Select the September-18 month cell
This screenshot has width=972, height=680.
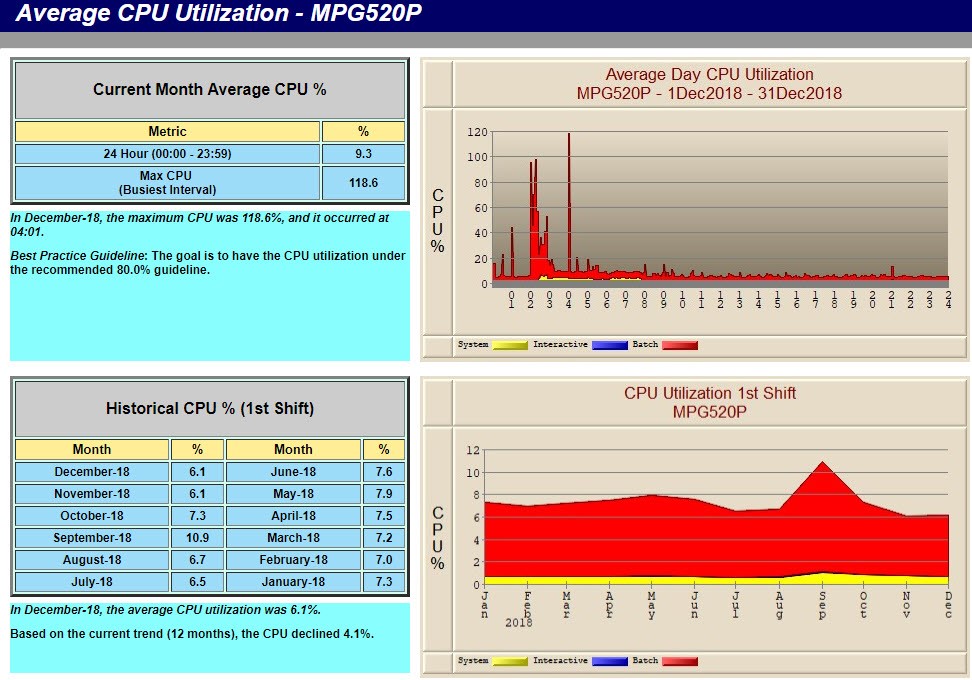point(92,538)
